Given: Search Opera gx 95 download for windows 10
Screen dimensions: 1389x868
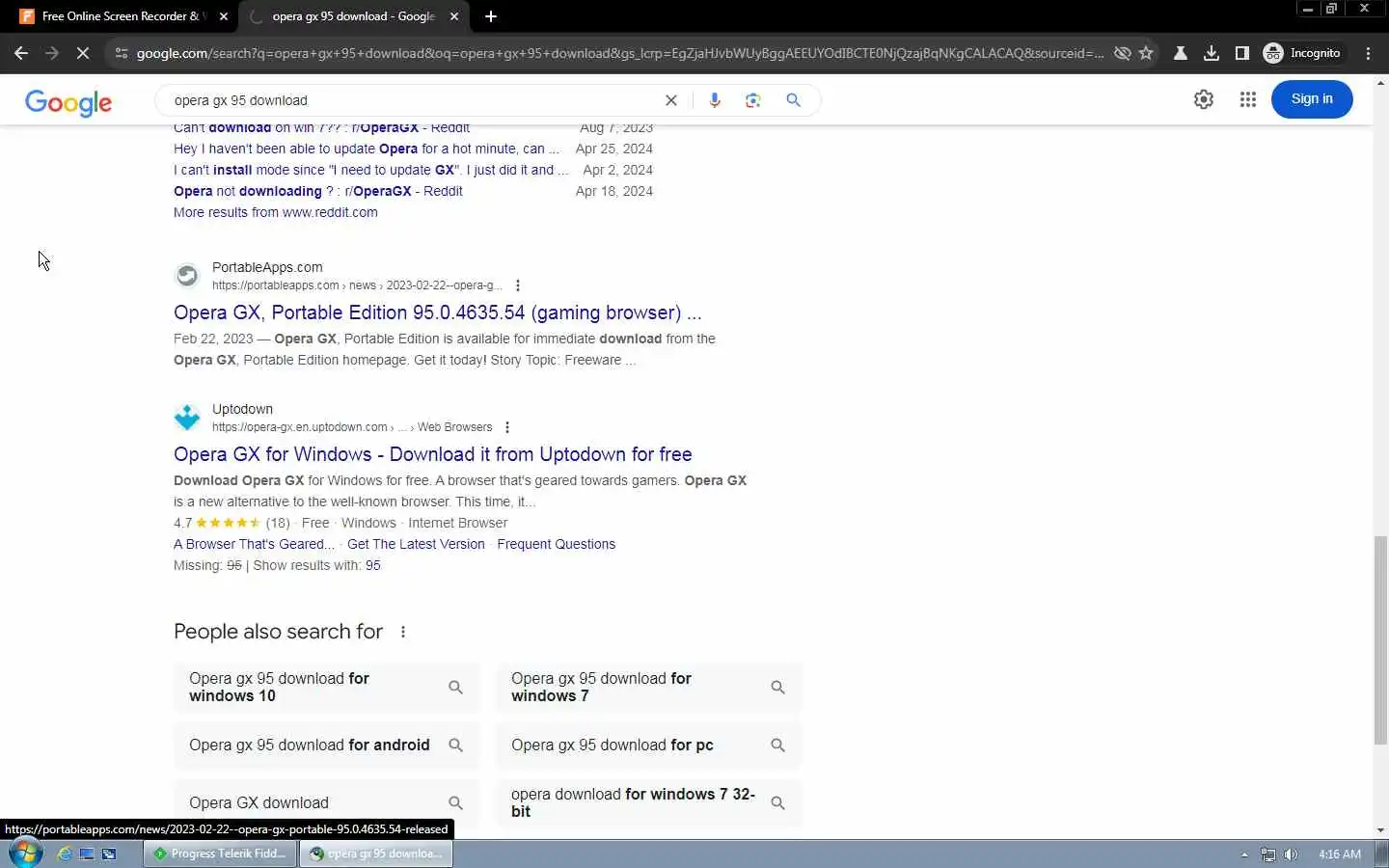Looking at the screenshot, I should (326, 688).
